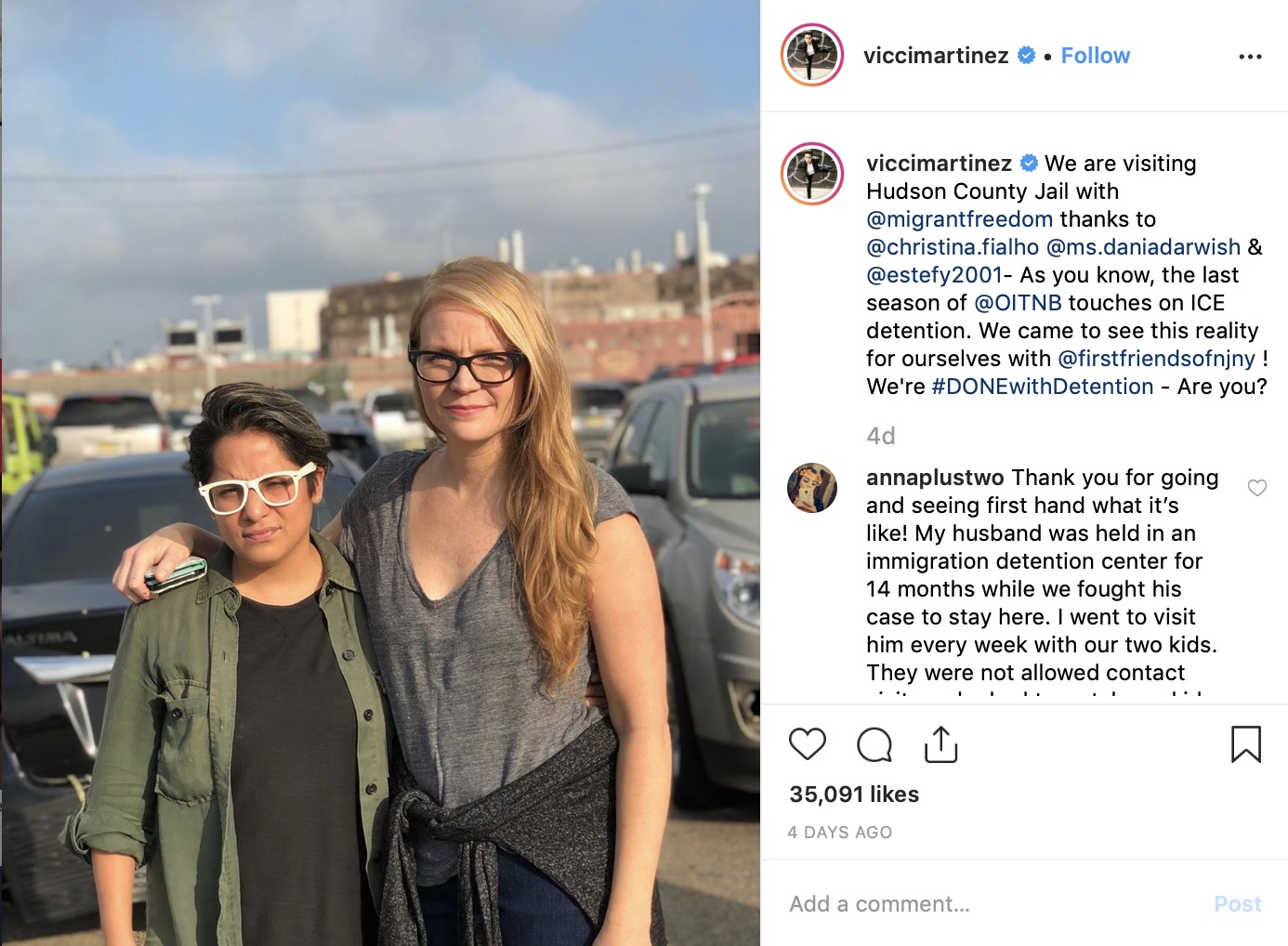This screenshot has width=1288, height=946.
Task: Open the #DONEwithDetention hashtag
Action: tap(1042, 387)
